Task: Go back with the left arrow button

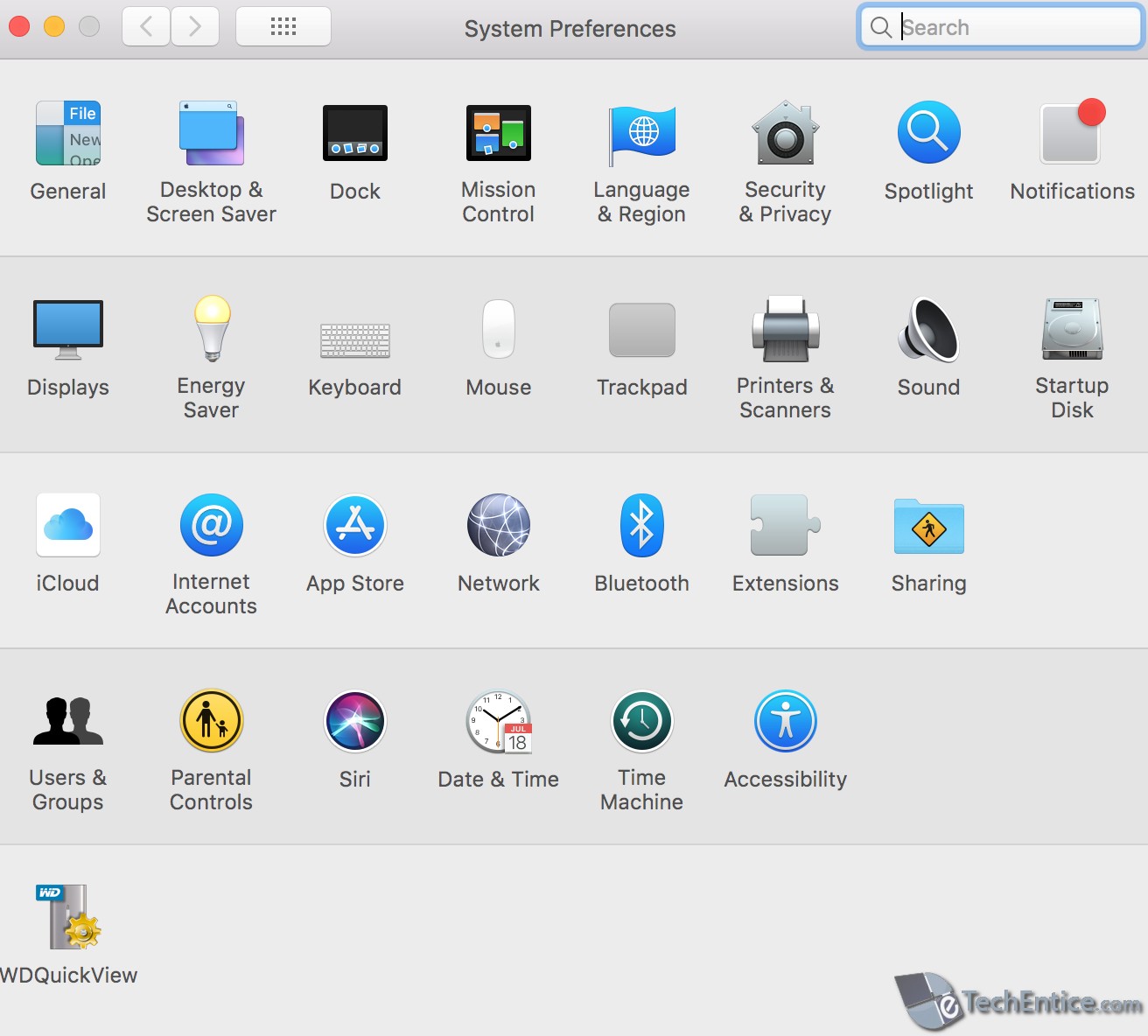Action: [146, 27]
